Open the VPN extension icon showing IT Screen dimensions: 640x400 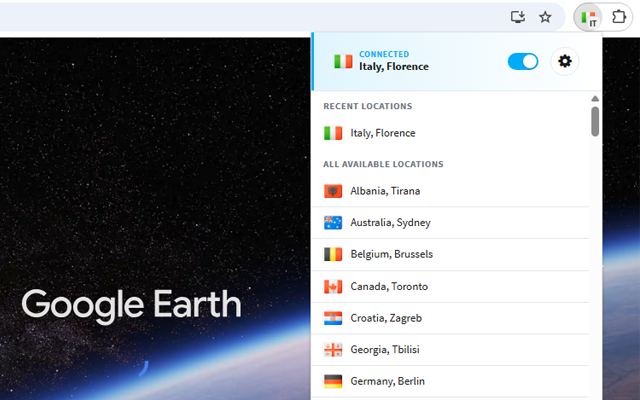point(589,18)
